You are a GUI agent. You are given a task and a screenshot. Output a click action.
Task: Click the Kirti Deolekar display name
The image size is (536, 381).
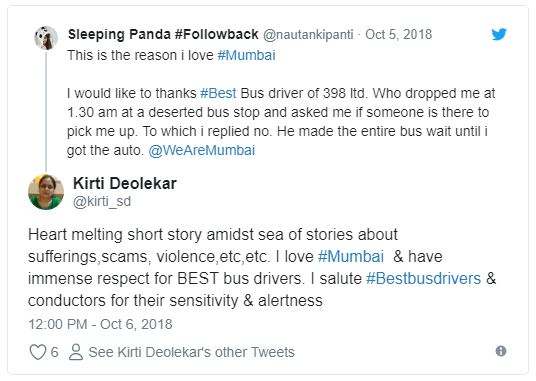point(125,183)
